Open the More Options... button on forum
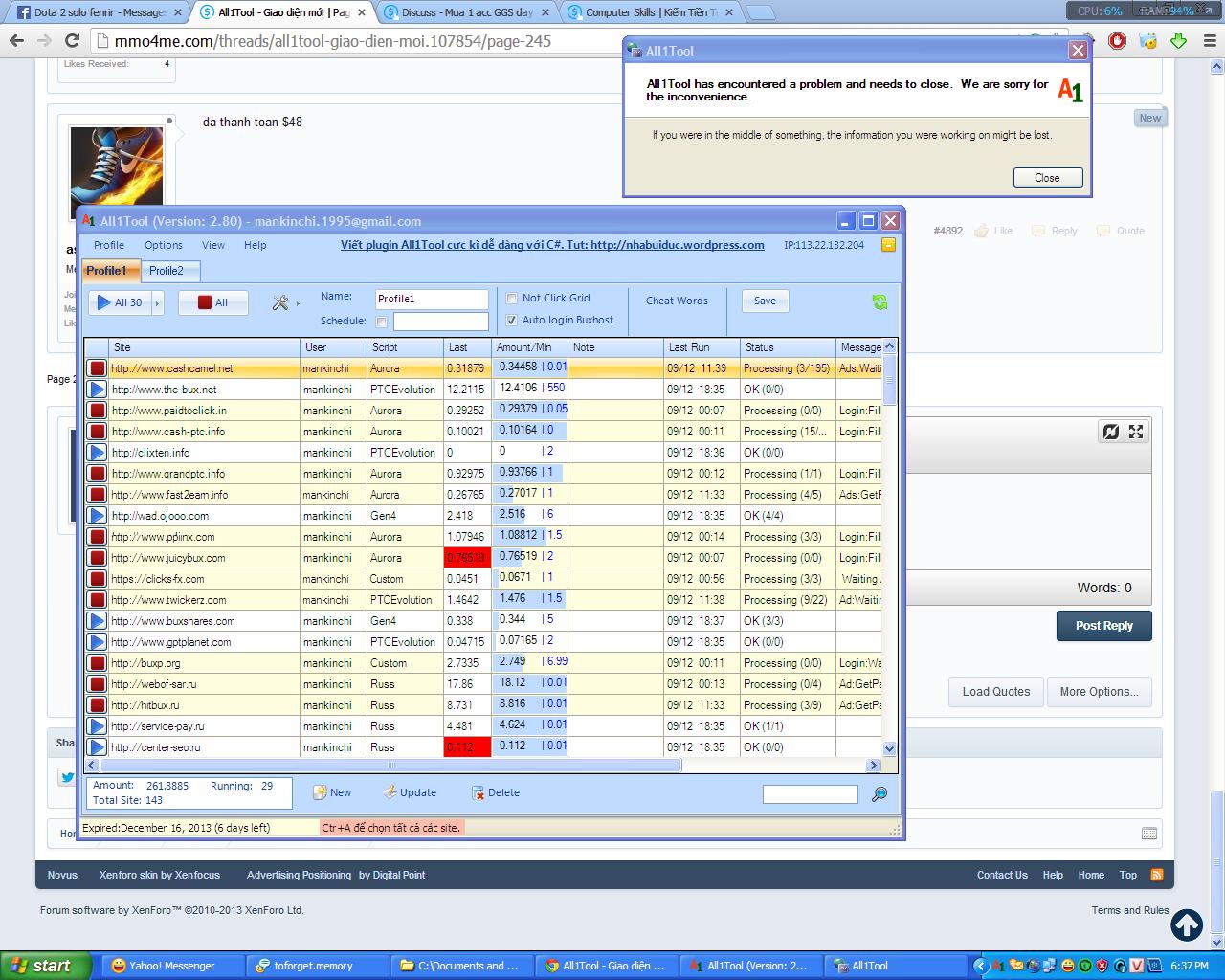Image resolution: width=1225 pixels, height=980 pixels. pyautogui.click(x=1099, y=692)
